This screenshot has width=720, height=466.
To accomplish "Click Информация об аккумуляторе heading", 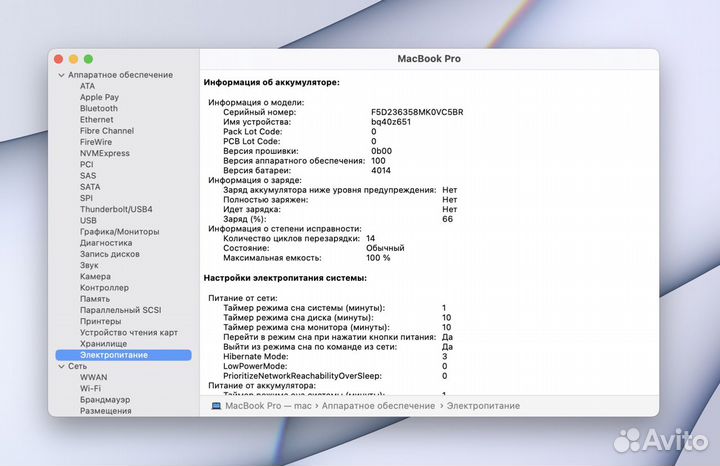I will (x=271, y=83).
